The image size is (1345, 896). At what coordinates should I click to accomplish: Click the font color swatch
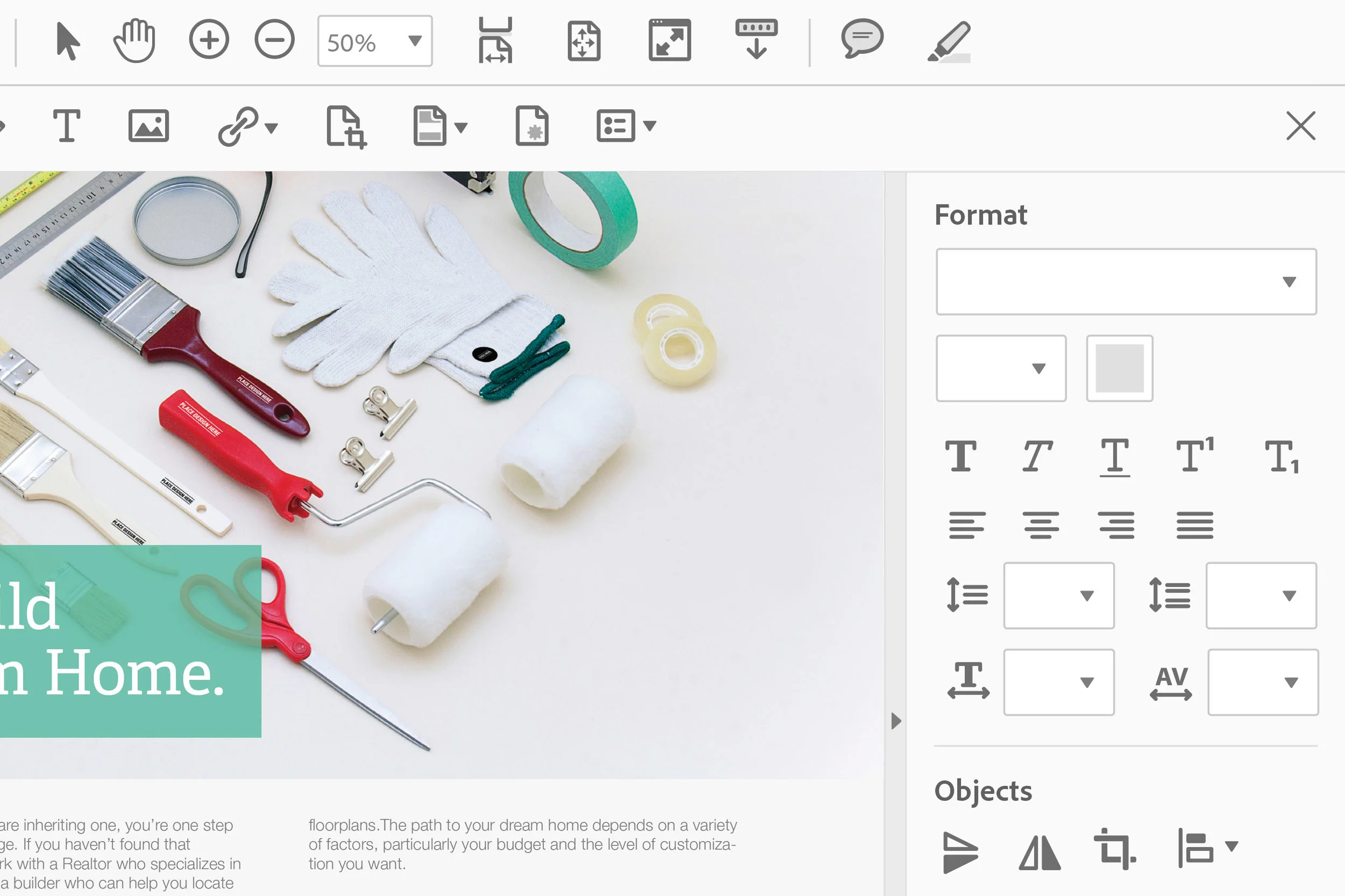(1119, 368)
